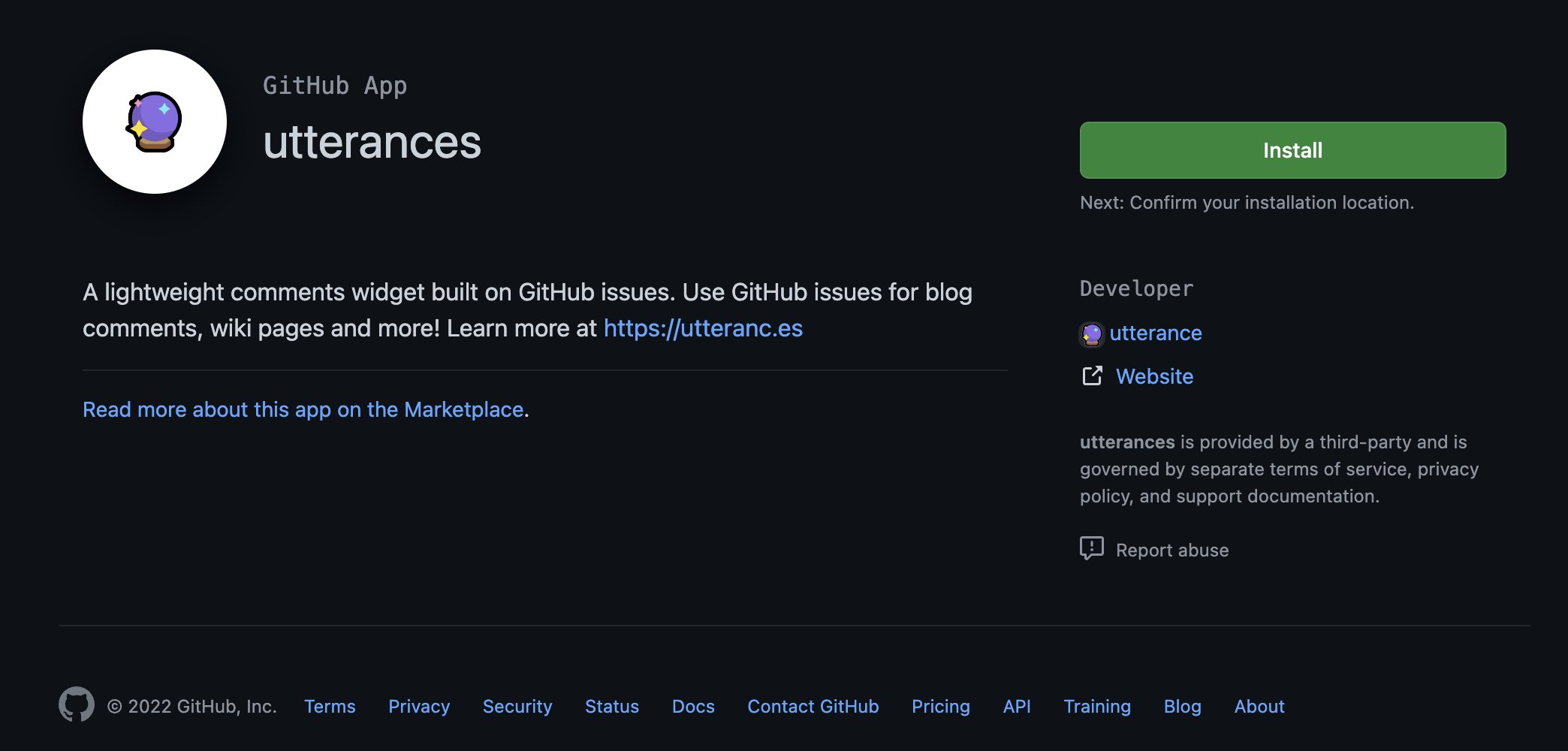Click the small utterance developer avatar icon
Screen dimensions: 1568x751
tap(1091, 333)
